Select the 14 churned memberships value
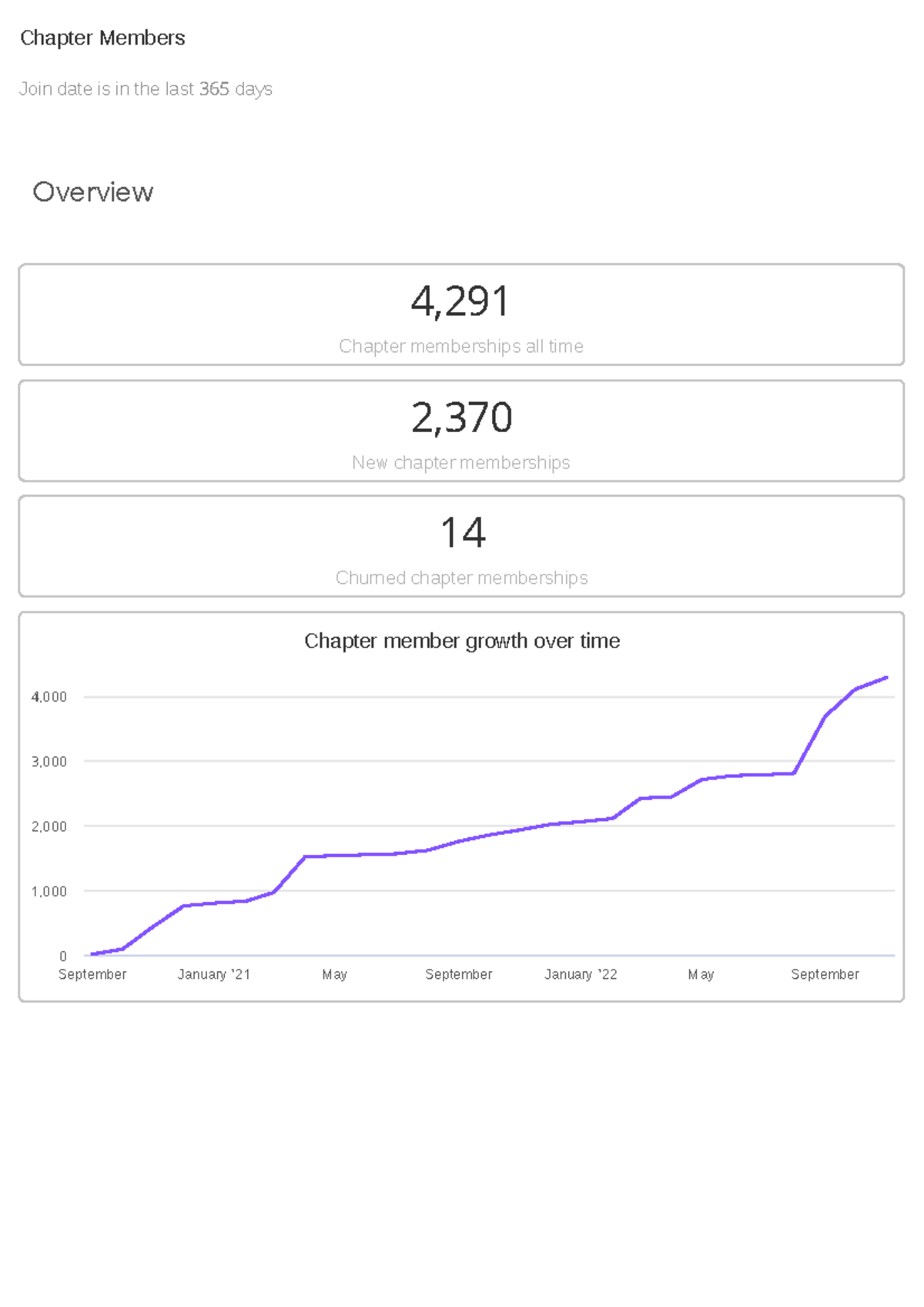The image size is (924, 1307). tap(462, 533)
